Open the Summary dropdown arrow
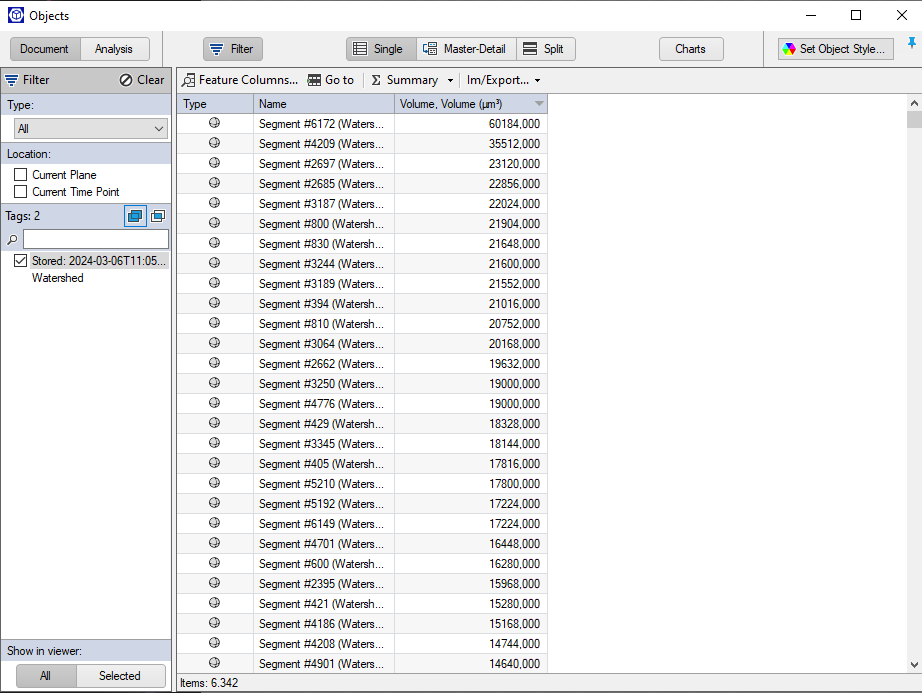Screen dimensions: 922x693 [x=451, y=80]
